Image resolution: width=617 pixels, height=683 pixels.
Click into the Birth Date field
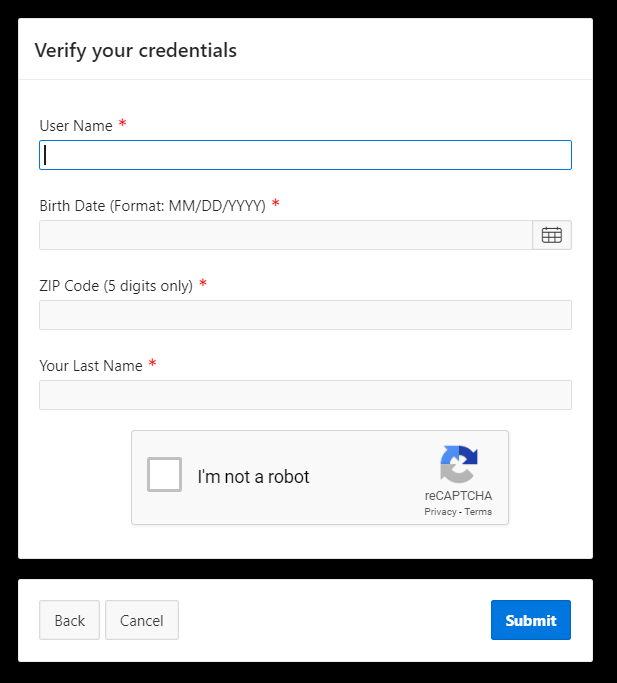pyautogui.click(x=285, y=235)
